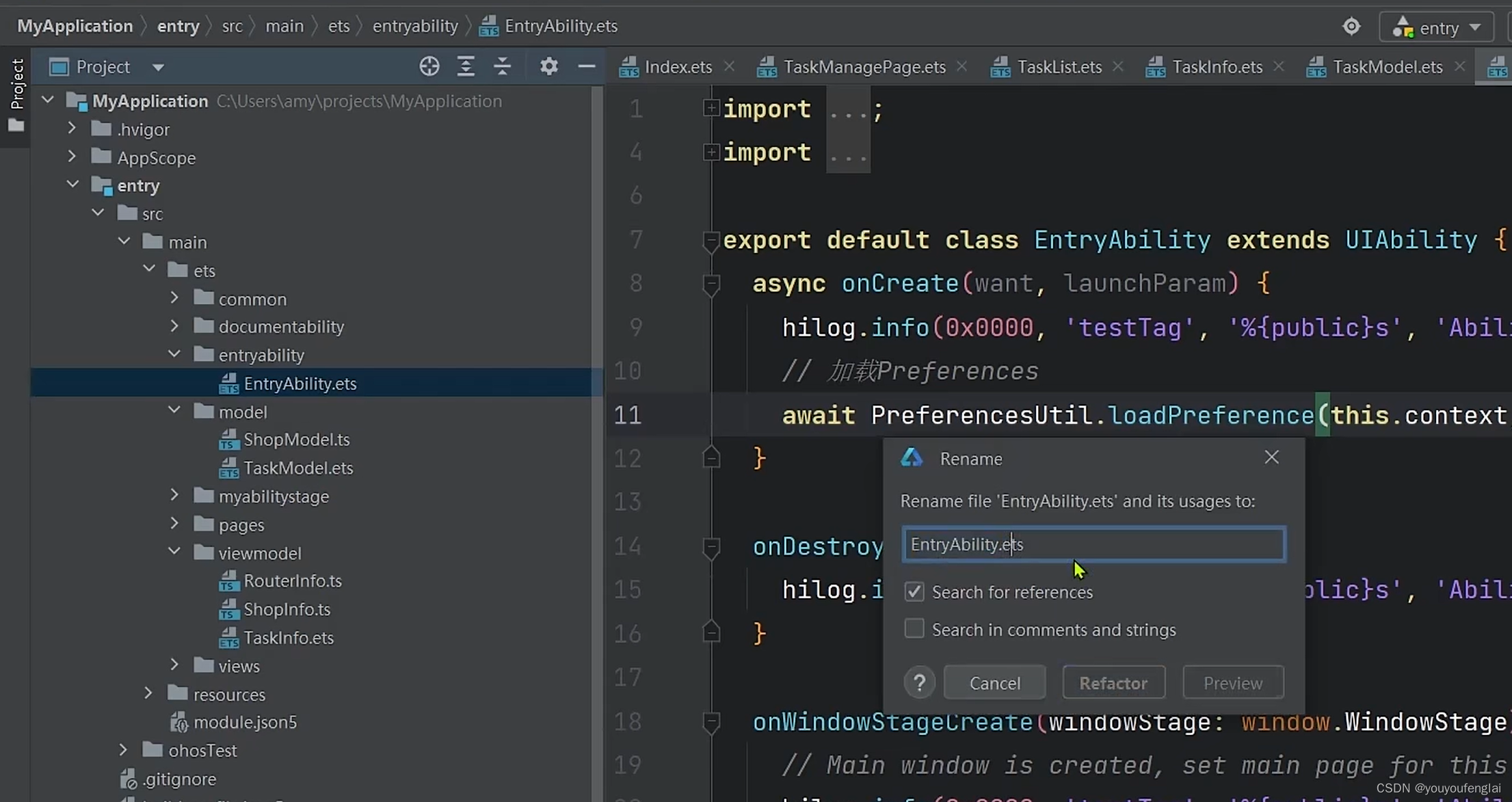Click the MyApplication breadcrumb
The image size is (1512, 802).
point(75,26)
